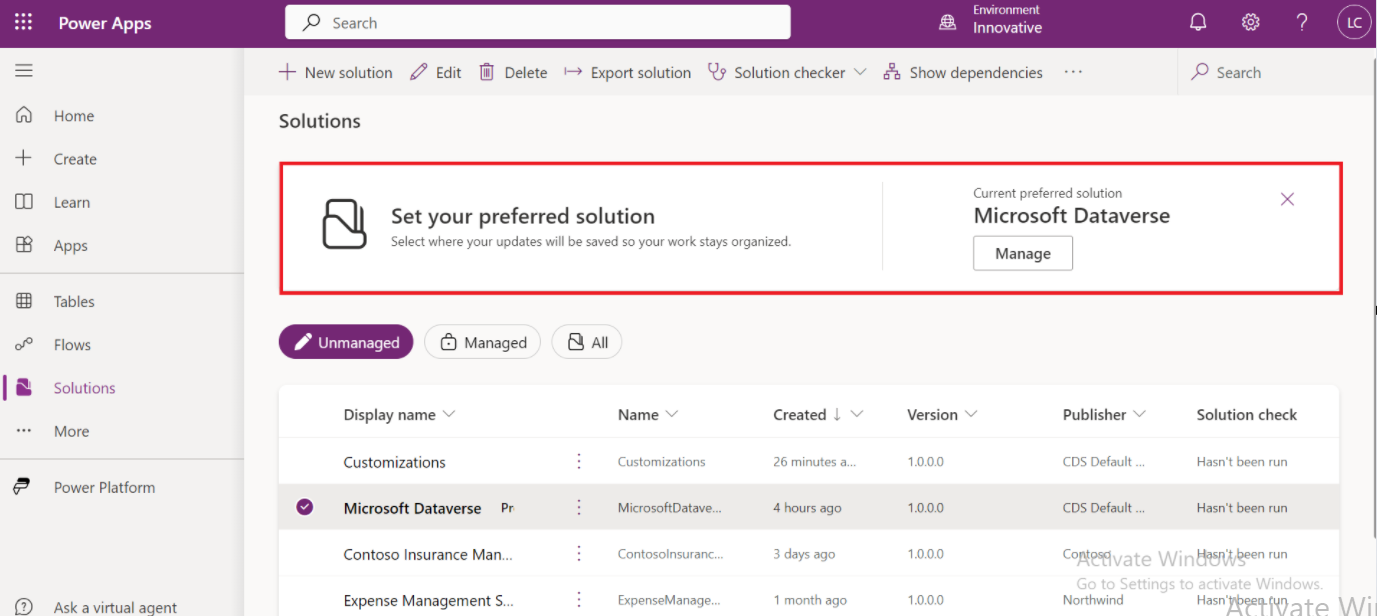Click the Environment picker icon
Screen dimensions: 1377x616
pyautogui.click(x=947, y=23)
